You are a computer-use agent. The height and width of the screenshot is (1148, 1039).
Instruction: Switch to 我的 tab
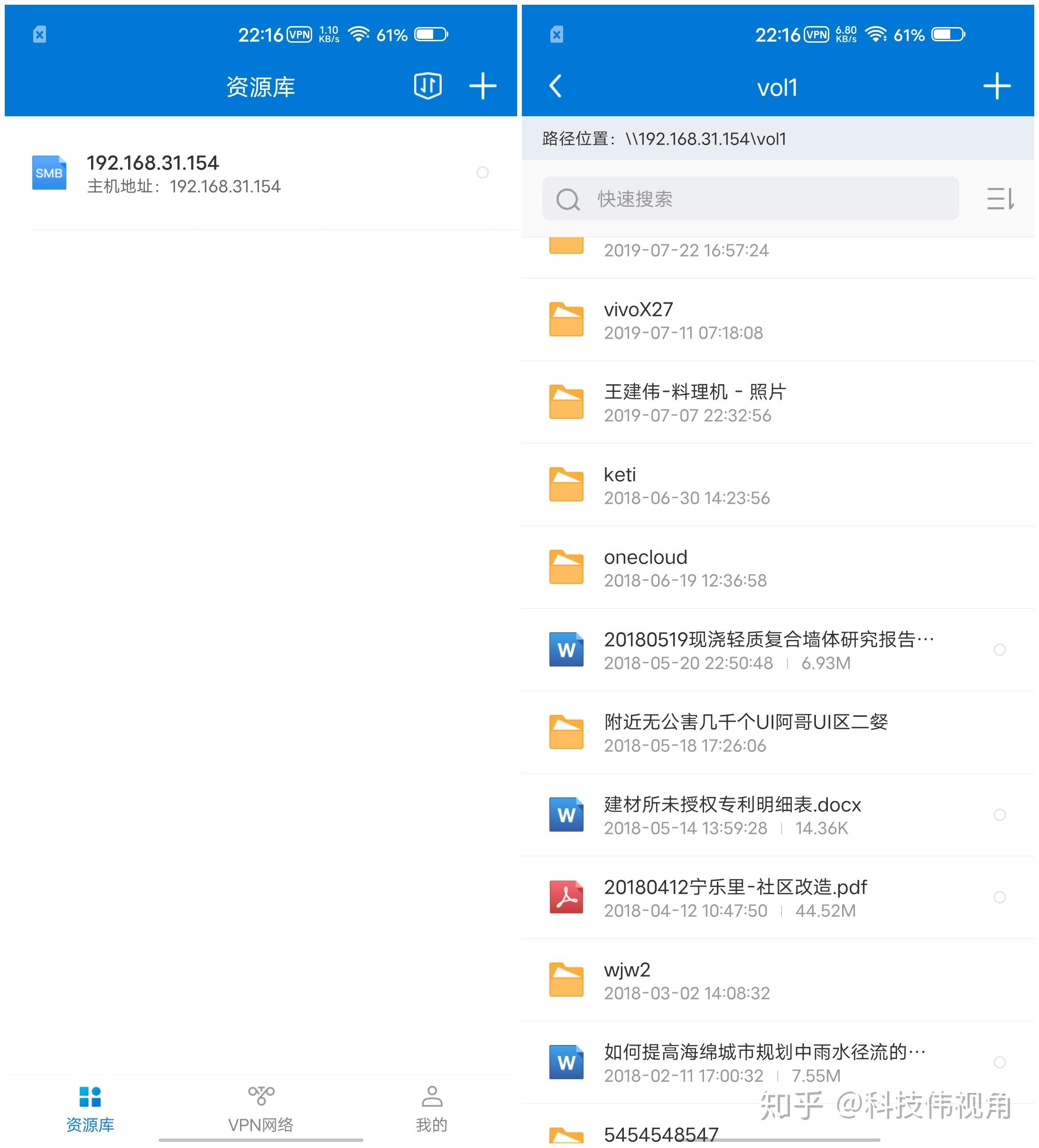coord(431,1109)
